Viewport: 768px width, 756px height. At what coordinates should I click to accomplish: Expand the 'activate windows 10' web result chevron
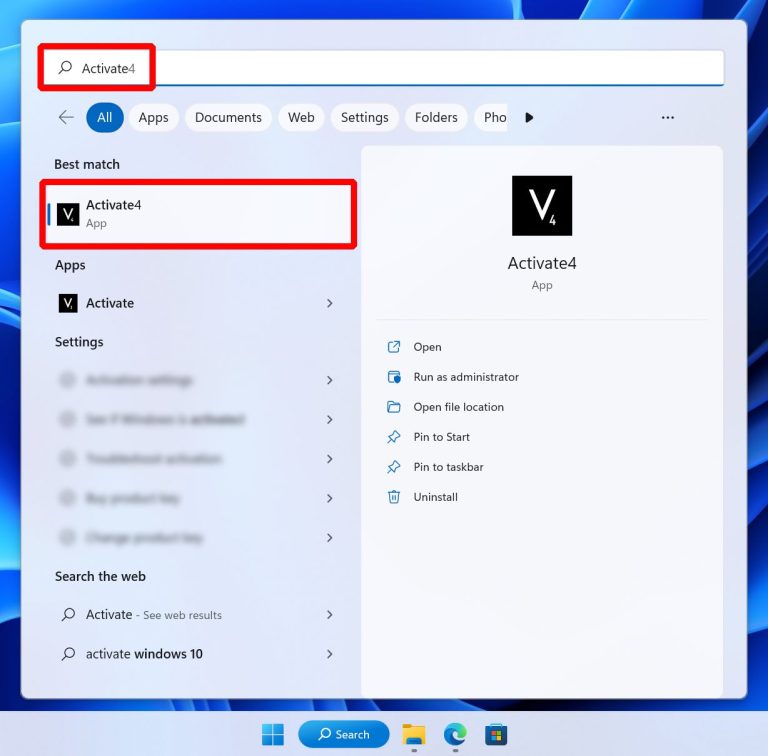click(330, 654)
